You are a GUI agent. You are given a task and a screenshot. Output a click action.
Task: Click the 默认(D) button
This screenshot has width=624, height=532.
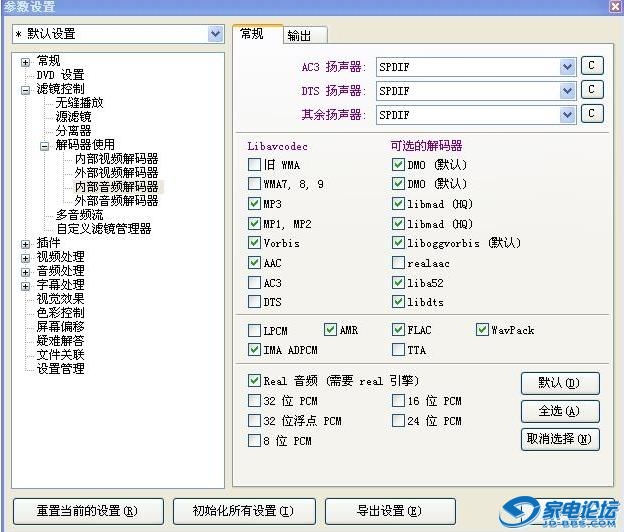tap(560, 383)
